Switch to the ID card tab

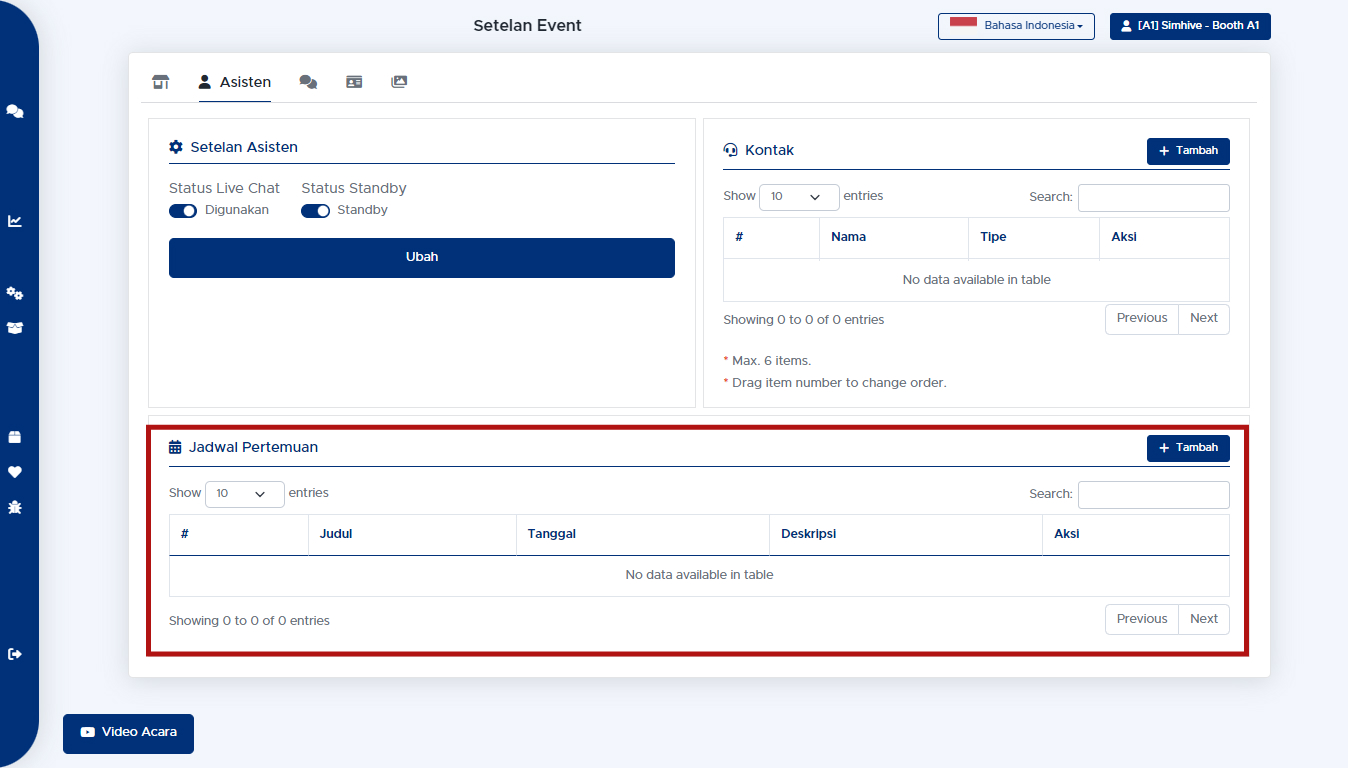coord(354,82)
